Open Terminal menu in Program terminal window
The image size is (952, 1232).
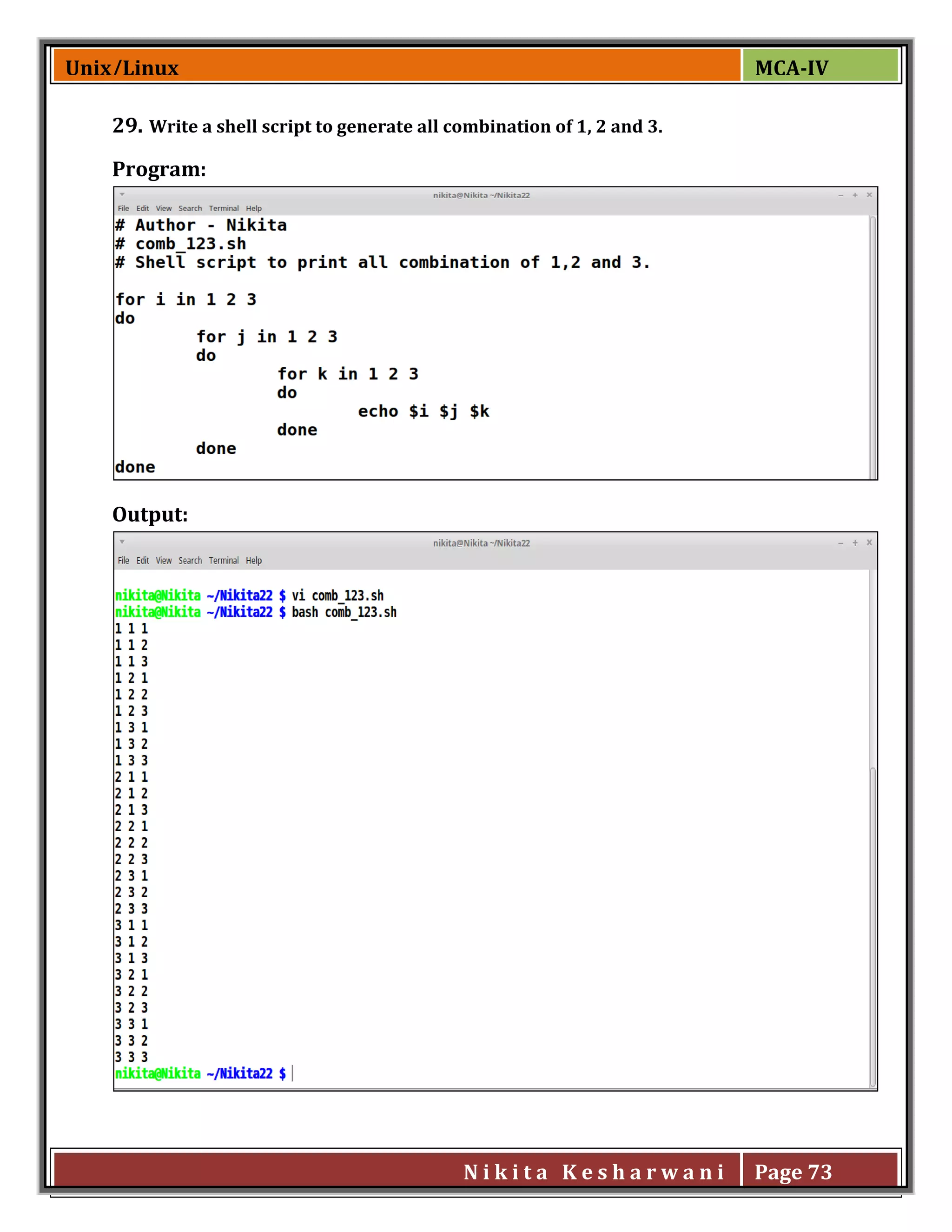(x=223, y=208)
